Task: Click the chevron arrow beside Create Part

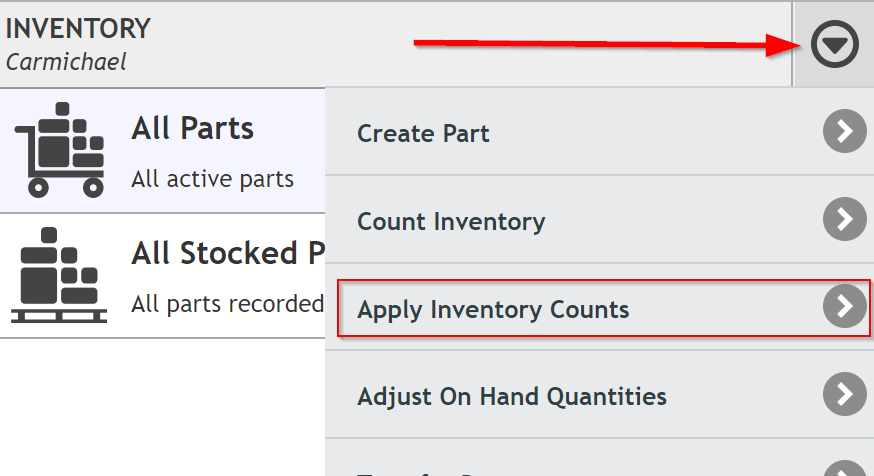Action: pos(844,132)
